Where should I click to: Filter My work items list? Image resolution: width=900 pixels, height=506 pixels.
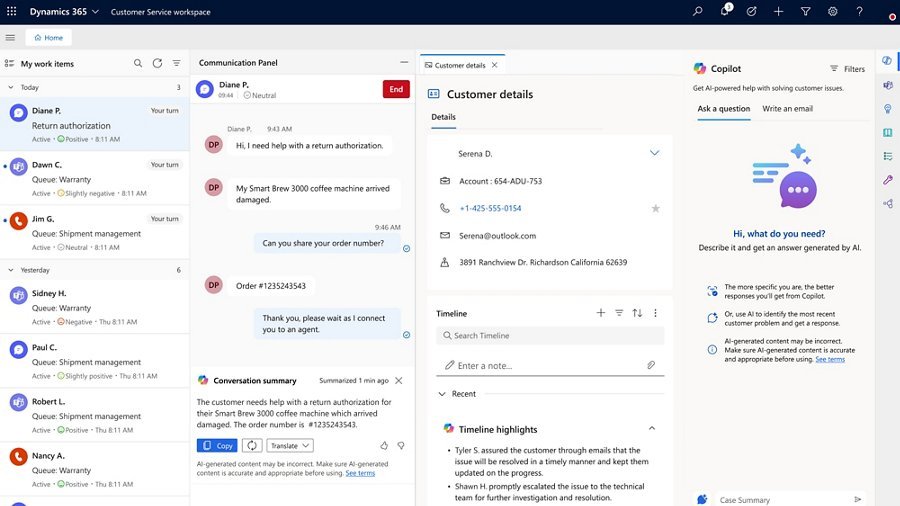[176, 63]
